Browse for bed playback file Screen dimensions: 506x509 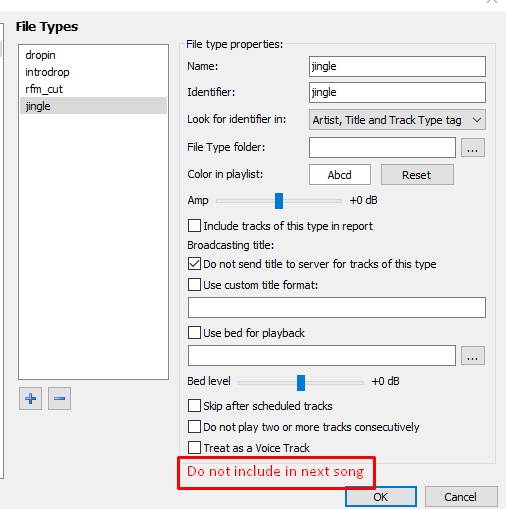coord(473,356)
